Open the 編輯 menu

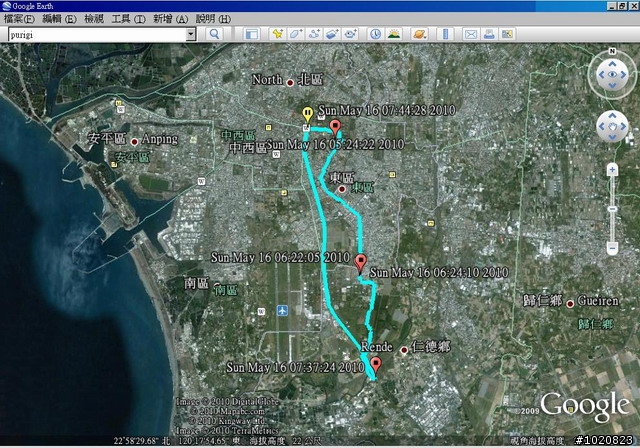tap(60, 19)
